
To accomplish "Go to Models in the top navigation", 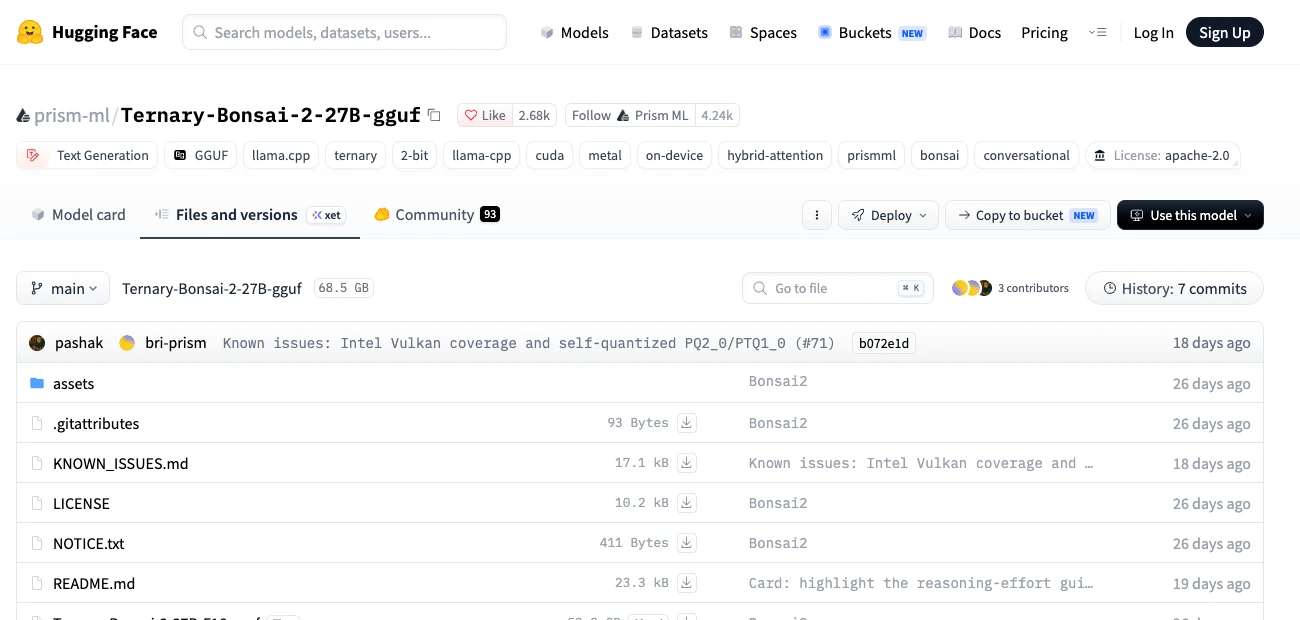I will [x=574, y=32].
